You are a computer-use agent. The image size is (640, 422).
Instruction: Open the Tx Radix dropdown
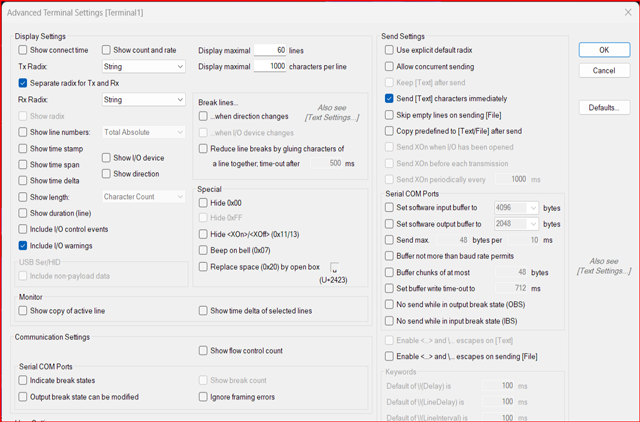click(145, 66)
